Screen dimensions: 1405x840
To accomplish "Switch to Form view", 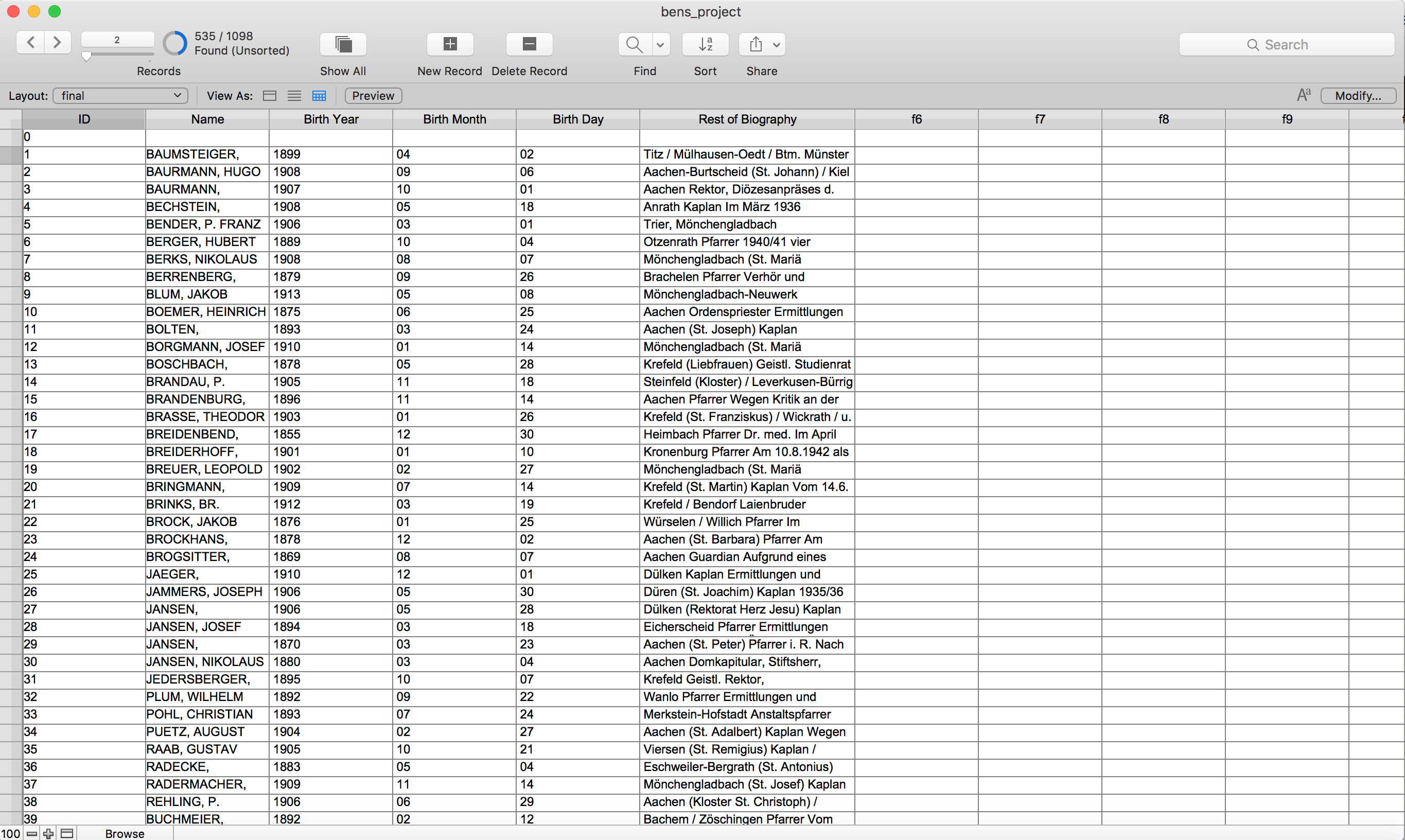I will 270,96.
